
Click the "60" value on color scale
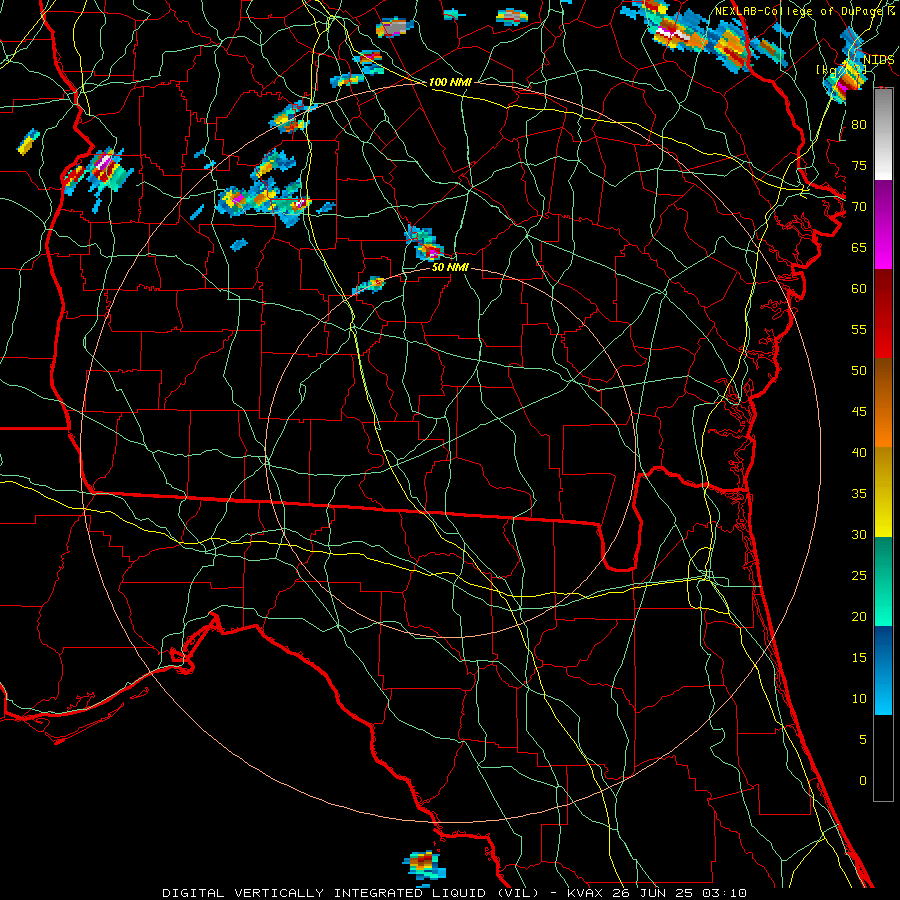[859, 289]
